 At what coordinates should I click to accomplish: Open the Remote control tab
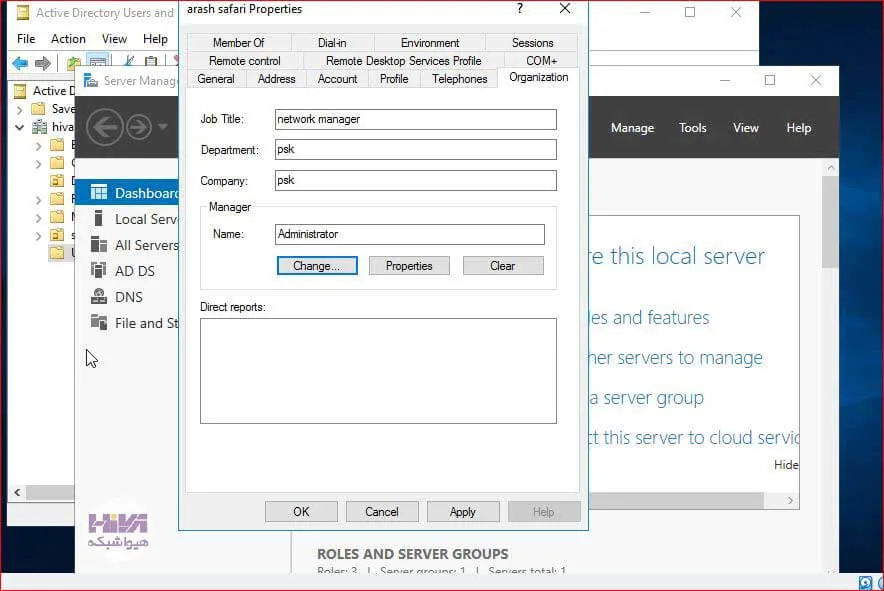click(244, 61)
